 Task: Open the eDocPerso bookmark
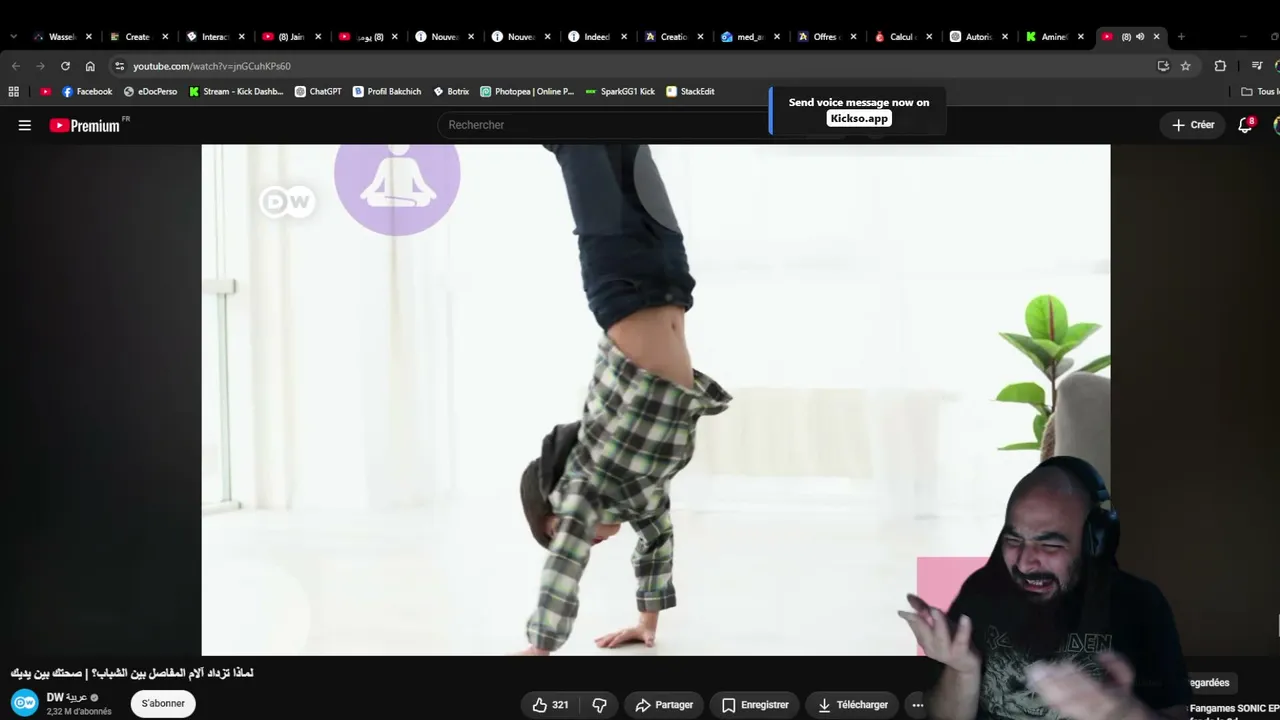[x=150, y=92]
